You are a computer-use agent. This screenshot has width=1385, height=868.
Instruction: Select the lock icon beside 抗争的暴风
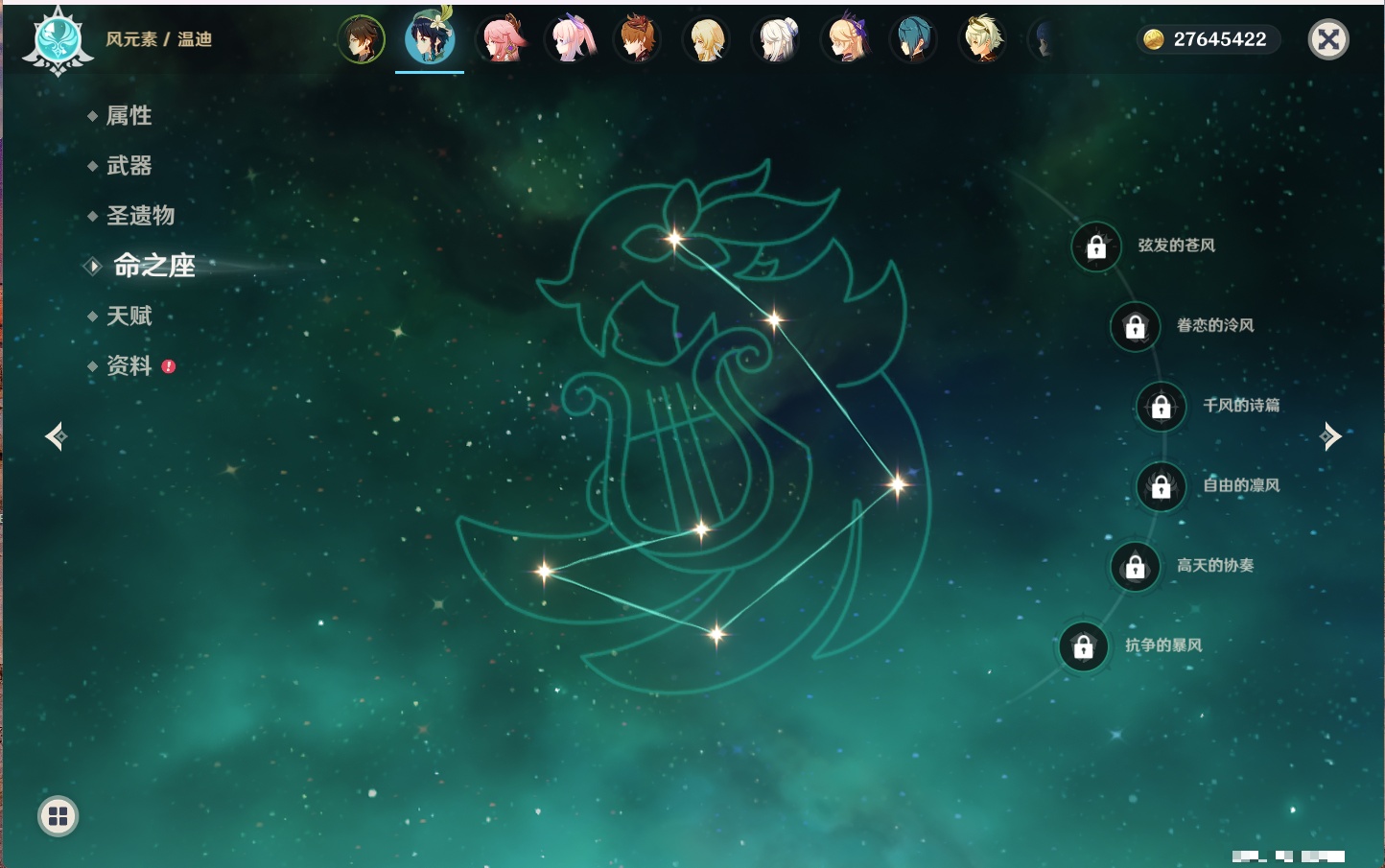click(1084, 646)
